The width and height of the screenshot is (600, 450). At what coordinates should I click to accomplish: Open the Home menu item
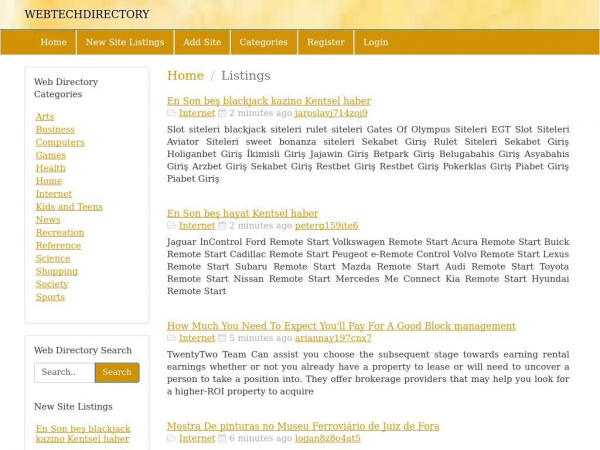coord(54,42)
